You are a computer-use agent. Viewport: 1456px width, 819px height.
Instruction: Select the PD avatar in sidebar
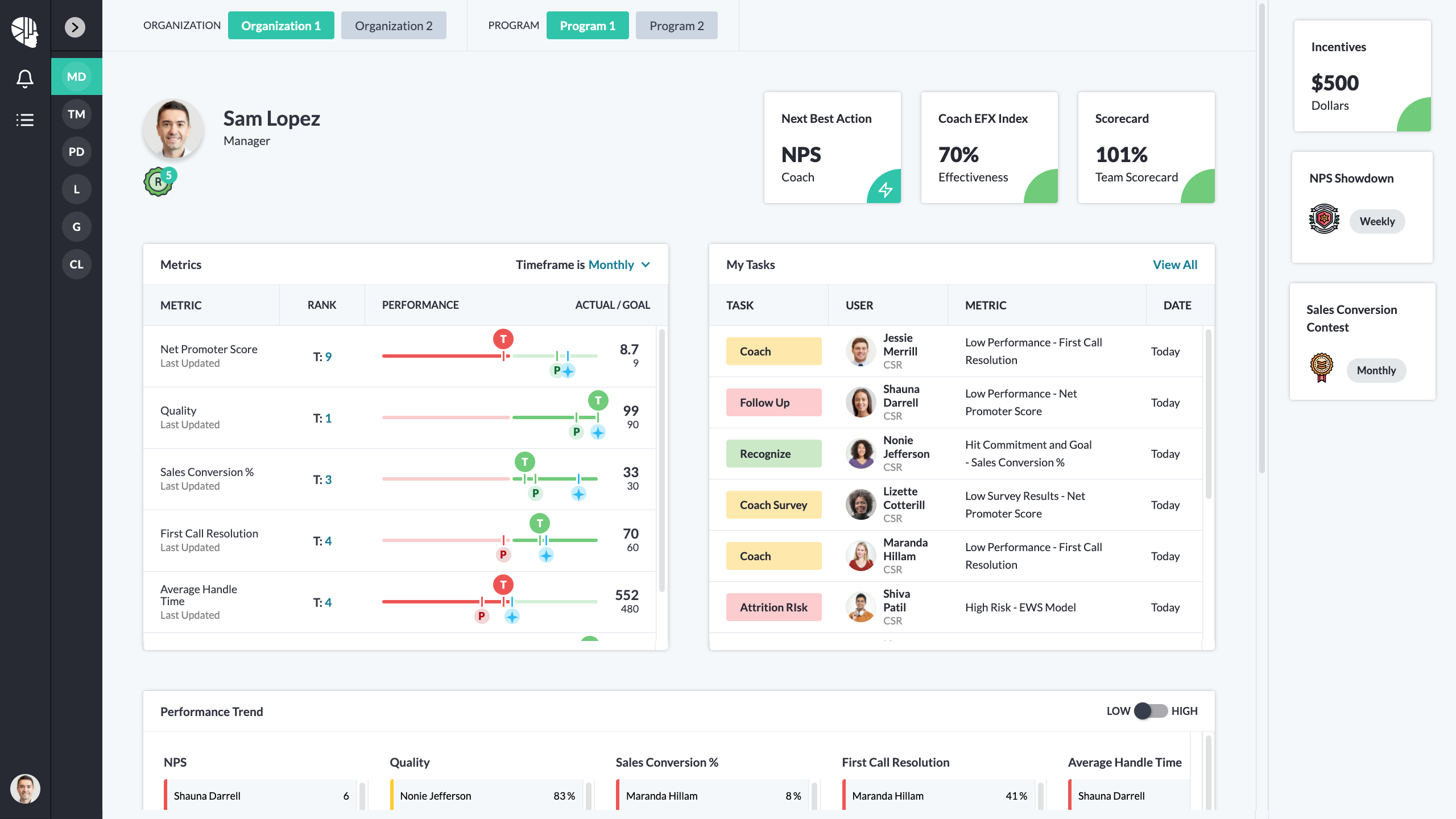click(76, 152)
